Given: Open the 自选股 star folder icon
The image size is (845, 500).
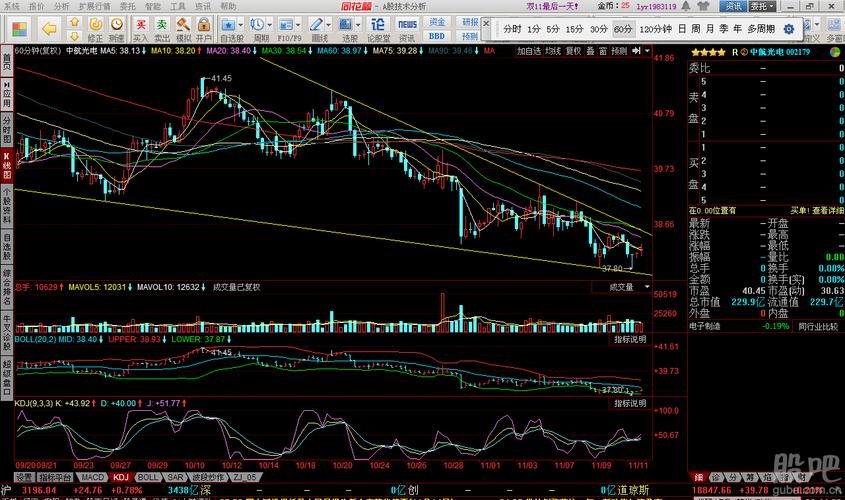Looking at the screenshot, I should tap(228, 25).
